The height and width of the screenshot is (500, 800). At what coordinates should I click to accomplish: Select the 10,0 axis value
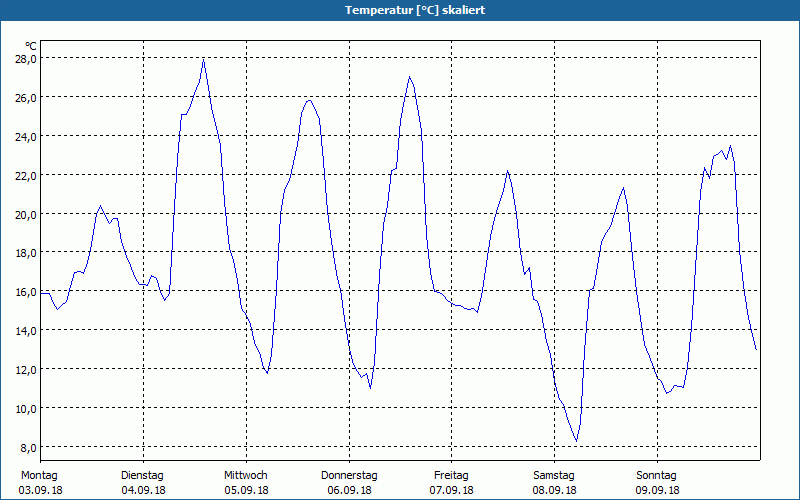click(26, 409)
